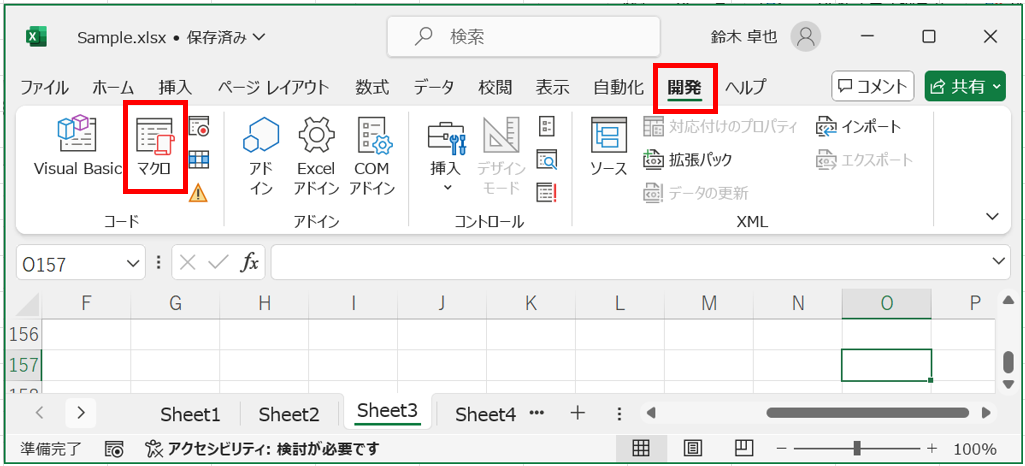
Task: Open the ファイル tab
Action: 44,87
